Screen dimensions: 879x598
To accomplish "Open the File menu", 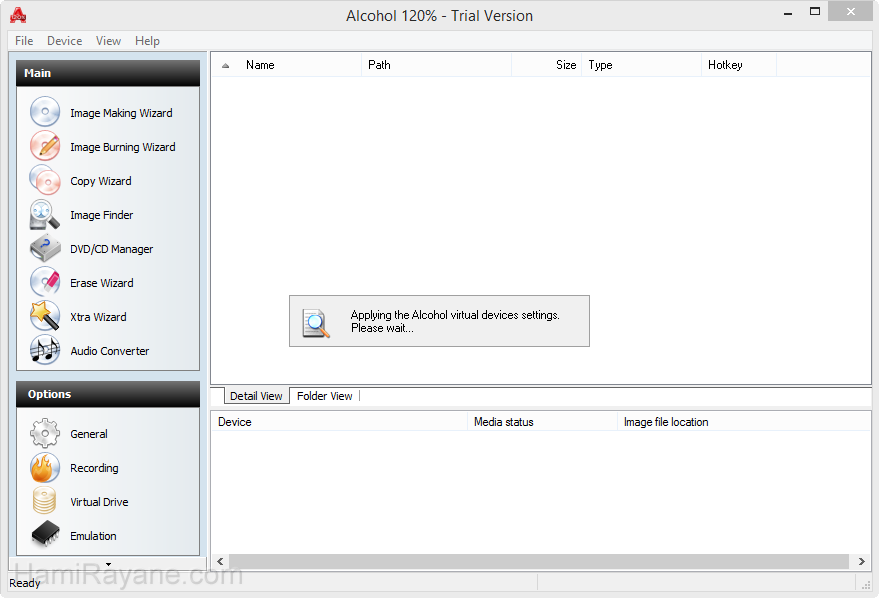I will (x=24, y=41).
